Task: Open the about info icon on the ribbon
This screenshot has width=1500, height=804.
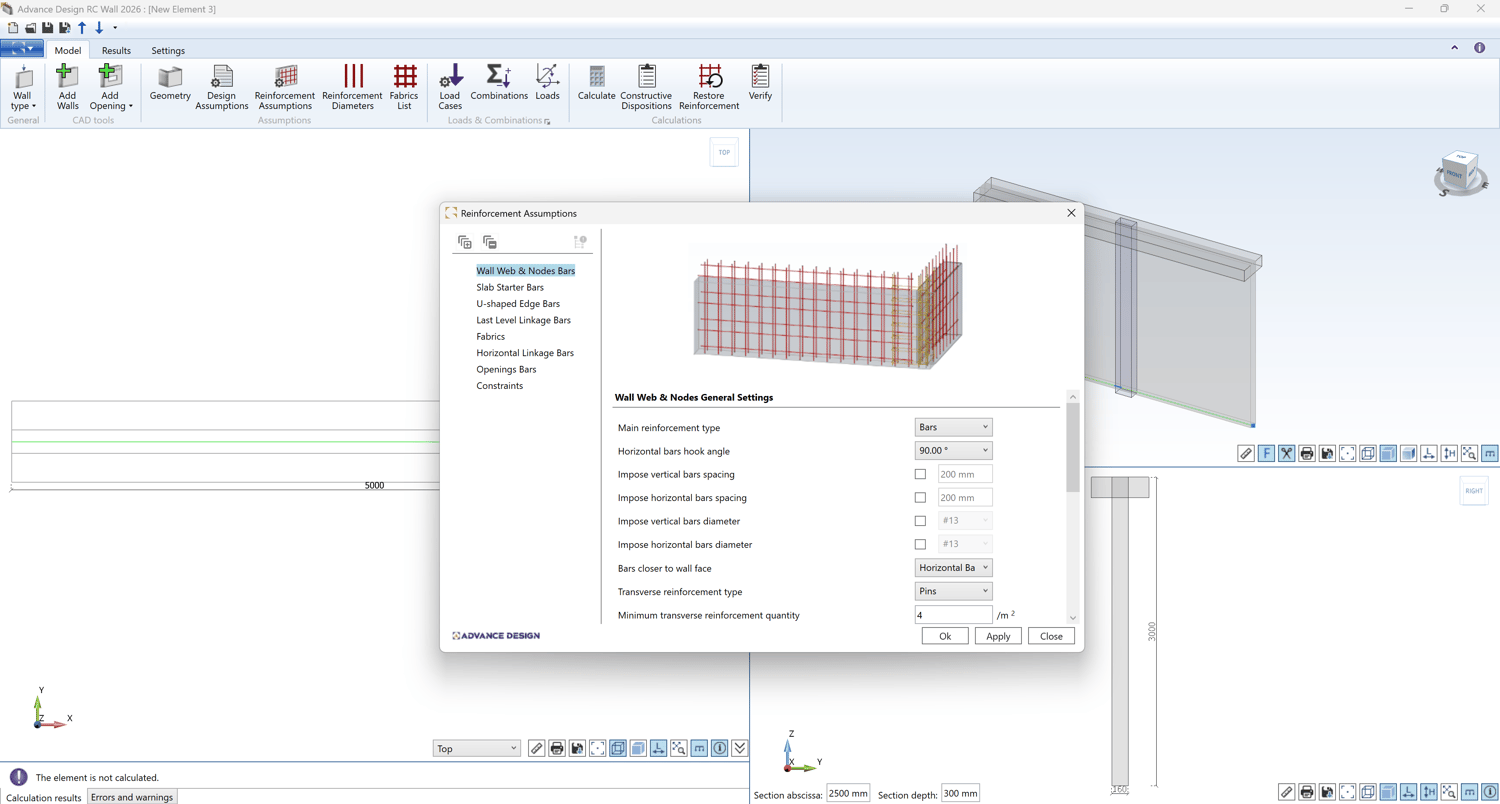Action: (1480, 48)
